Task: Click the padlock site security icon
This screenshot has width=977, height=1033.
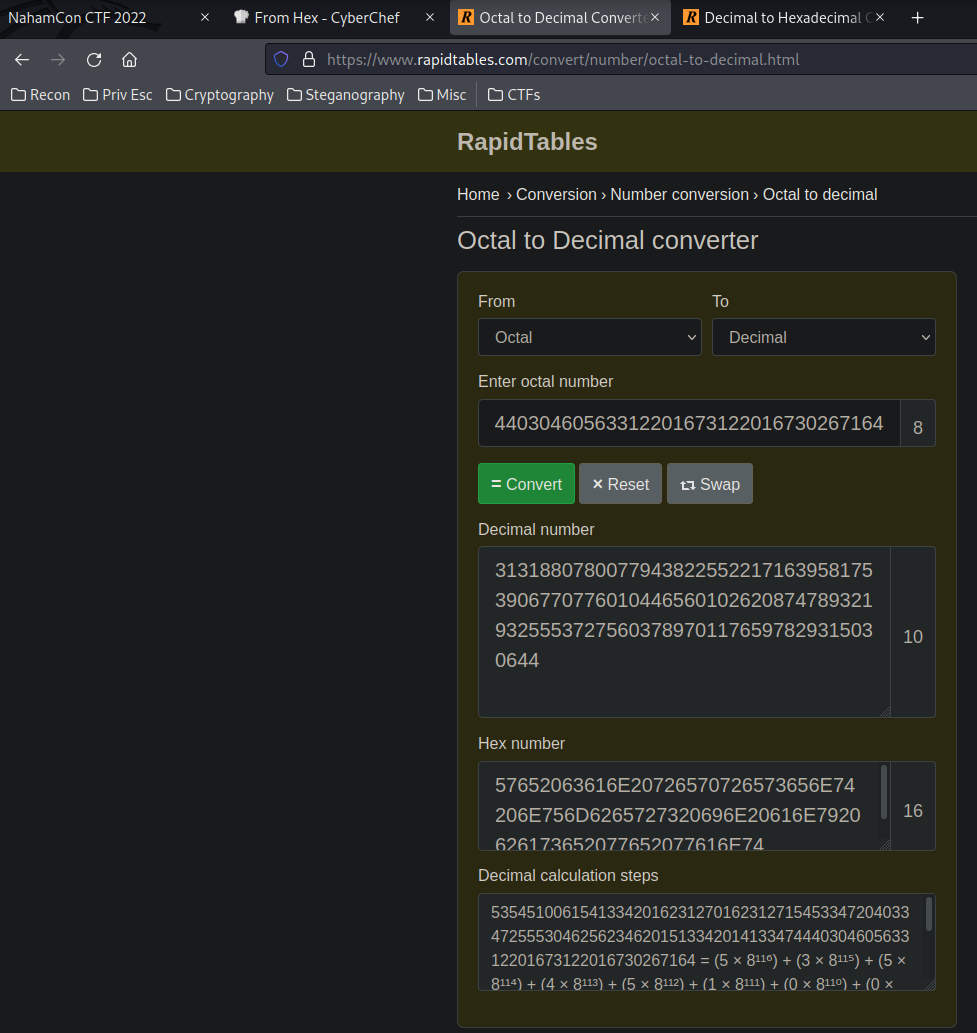Action: pyautogui.click(x=308, y=59)
